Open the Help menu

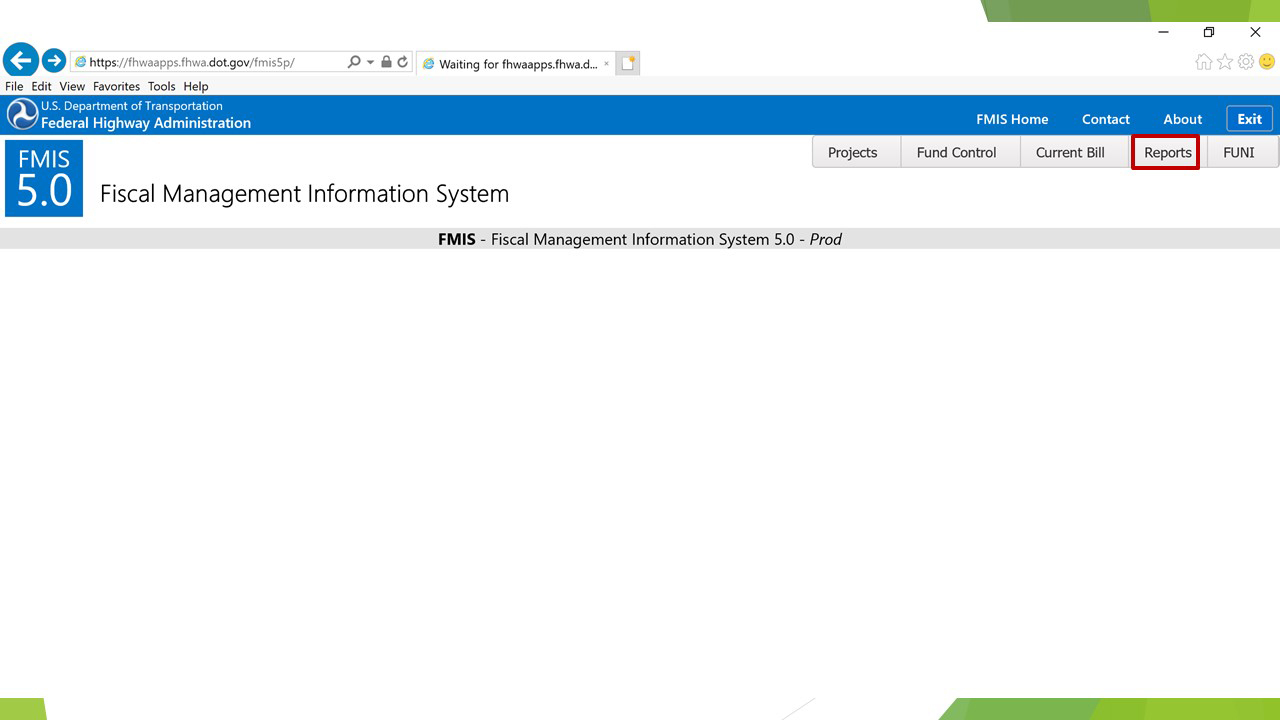(x=196, y=87)
